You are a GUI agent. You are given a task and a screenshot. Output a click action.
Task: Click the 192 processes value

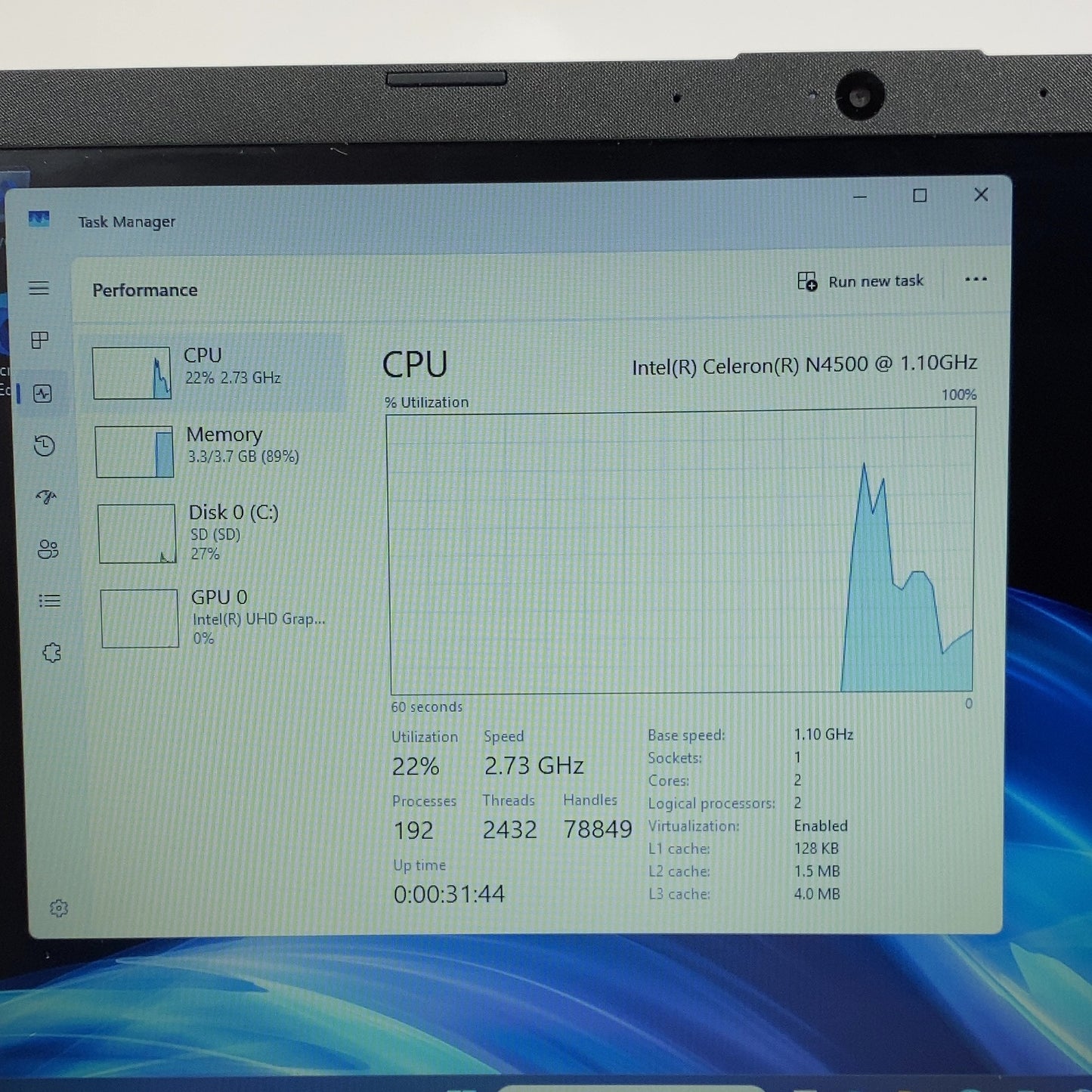coord(413,831)
